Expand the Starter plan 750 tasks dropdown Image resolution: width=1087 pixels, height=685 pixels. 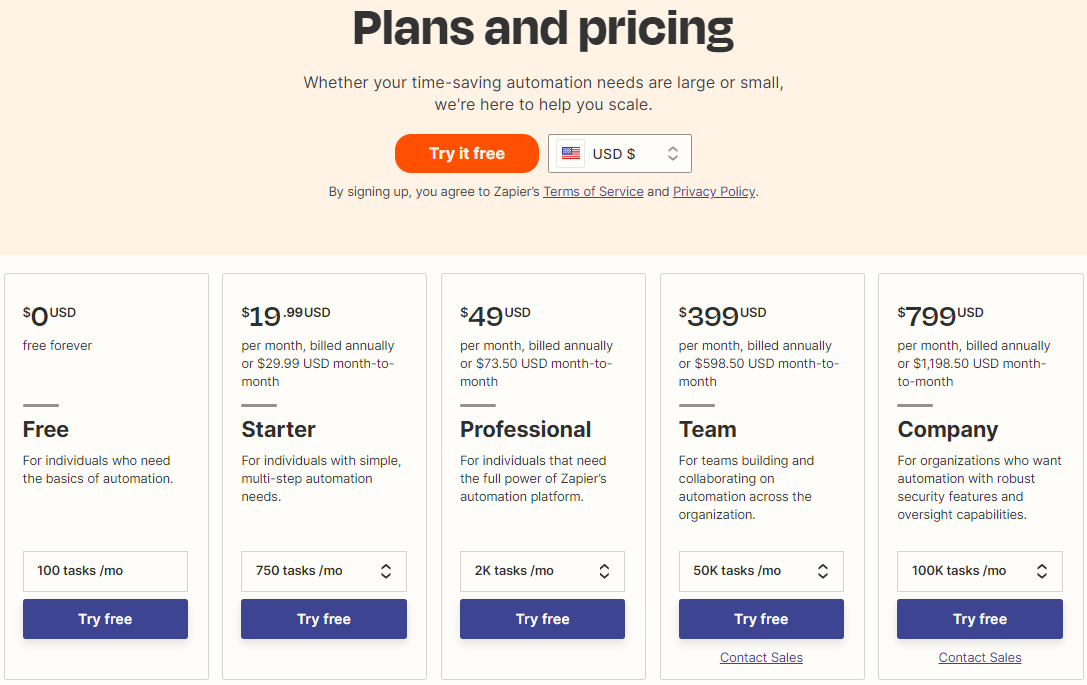pyautogui.click(x=324, y=571)
